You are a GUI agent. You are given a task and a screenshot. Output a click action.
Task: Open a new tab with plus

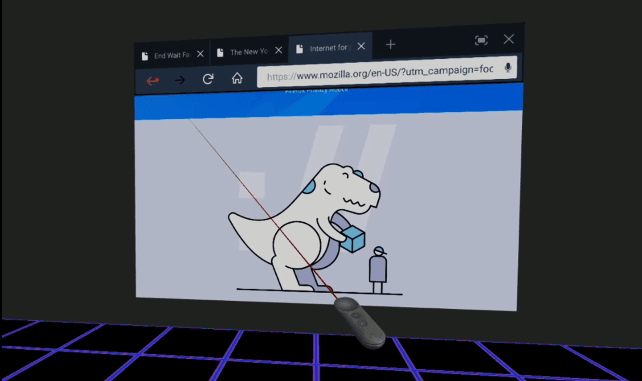click(x=391, y=44)
